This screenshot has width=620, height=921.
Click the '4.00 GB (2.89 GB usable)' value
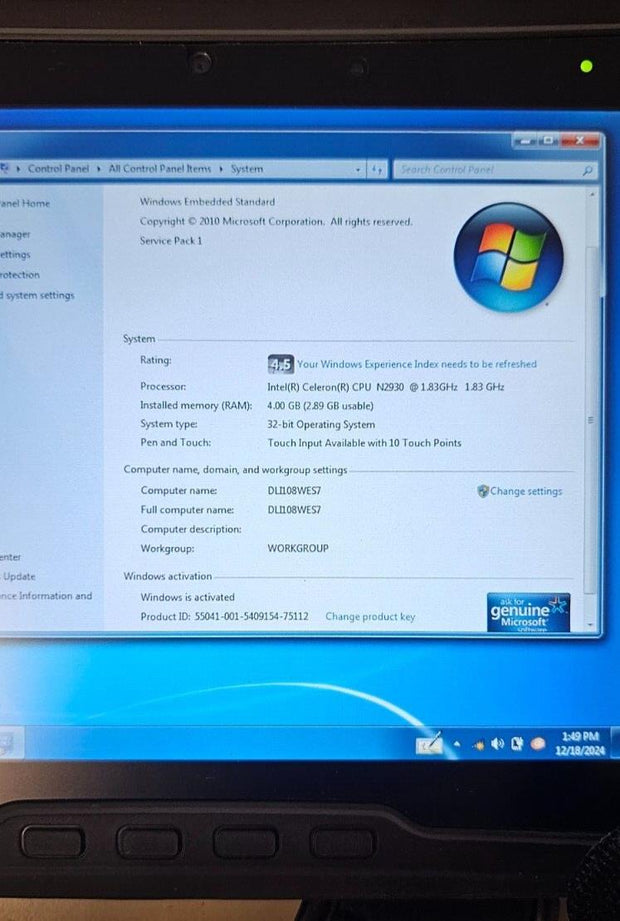[320, 405]
